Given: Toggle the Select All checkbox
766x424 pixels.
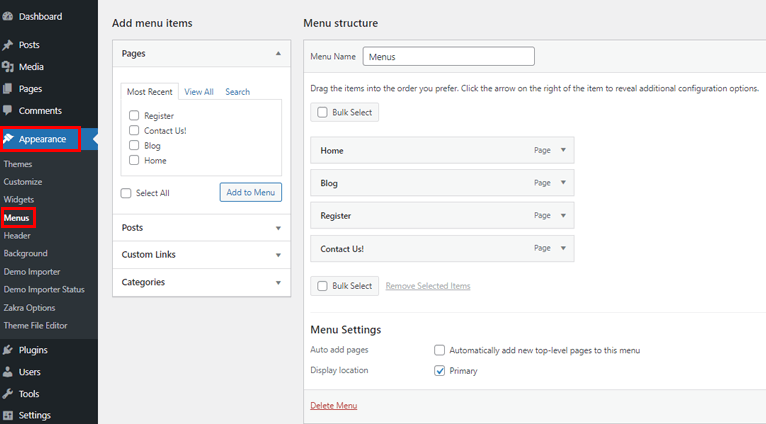Looking at the screenshot, I should click(126, 193).
